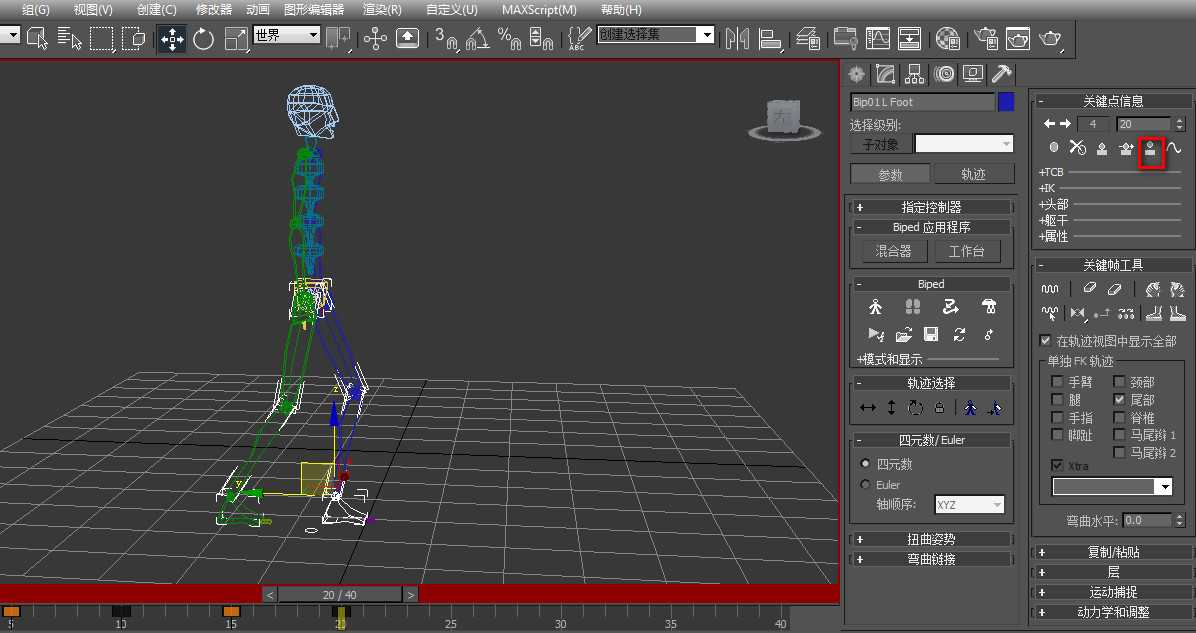
Task: Click the Set Key red dot icon
Action: point(1054,147)
